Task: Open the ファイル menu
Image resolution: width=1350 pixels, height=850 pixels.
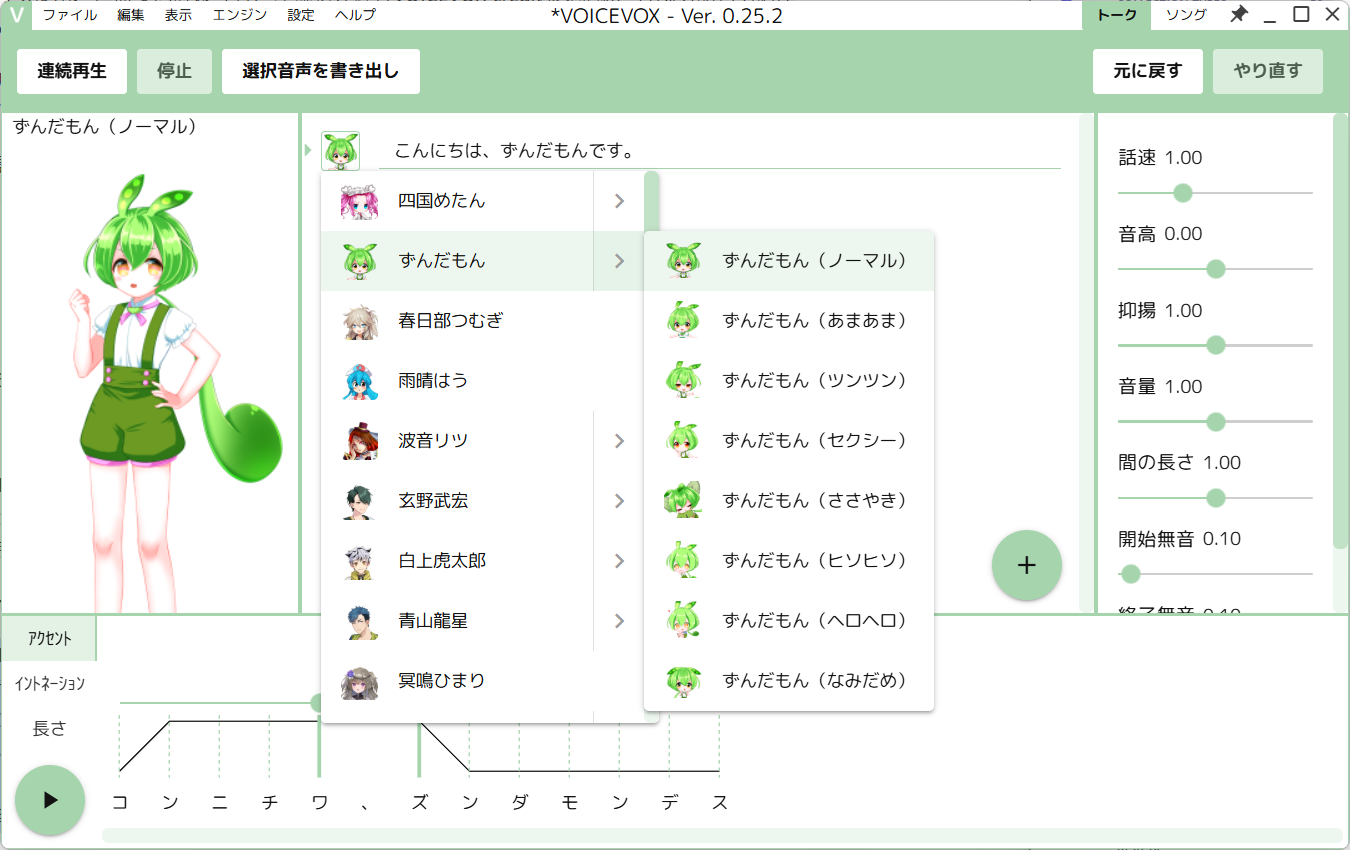Action: (70, 15)
